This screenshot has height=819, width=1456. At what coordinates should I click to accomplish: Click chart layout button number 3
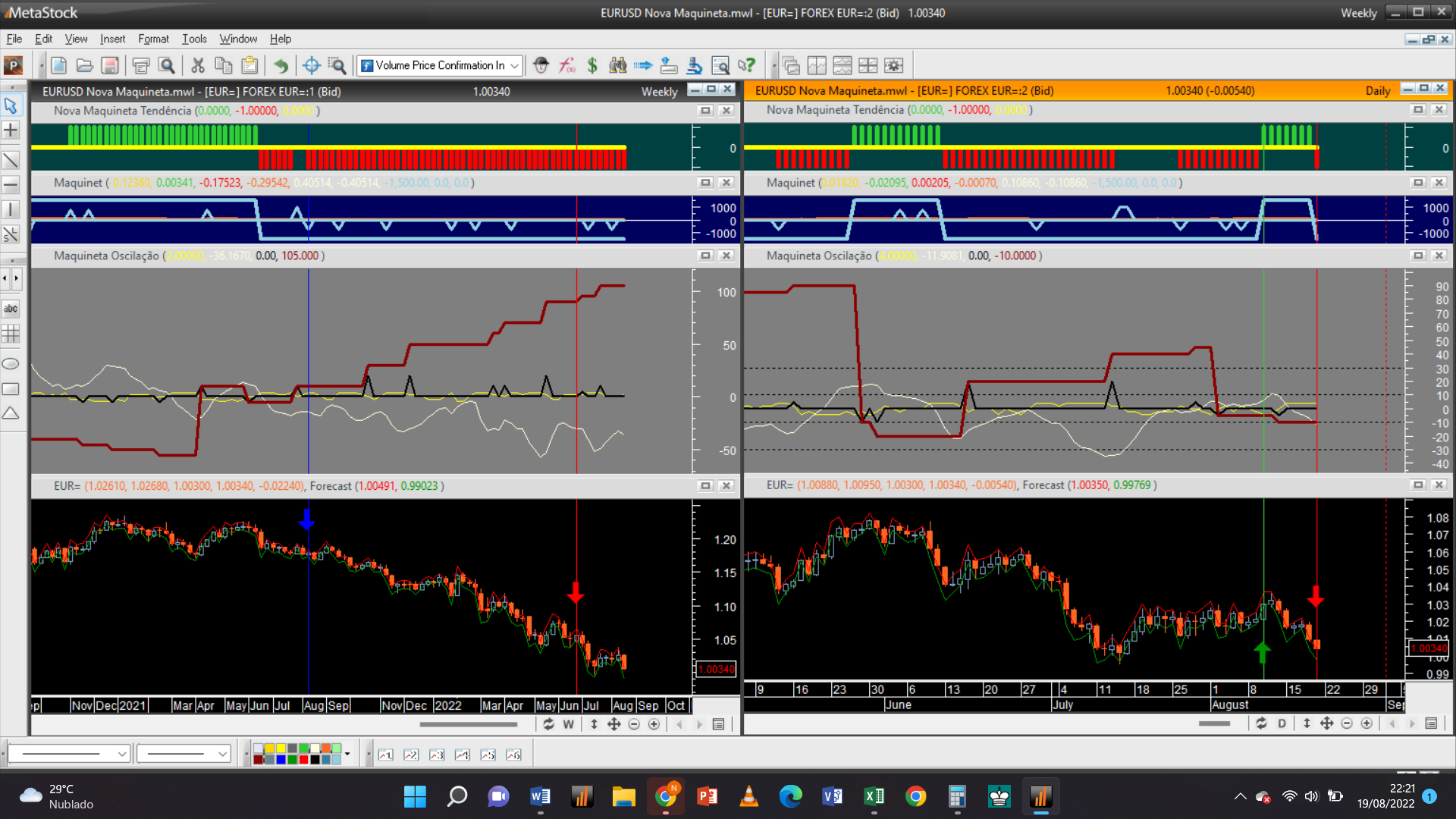[437, 755]
